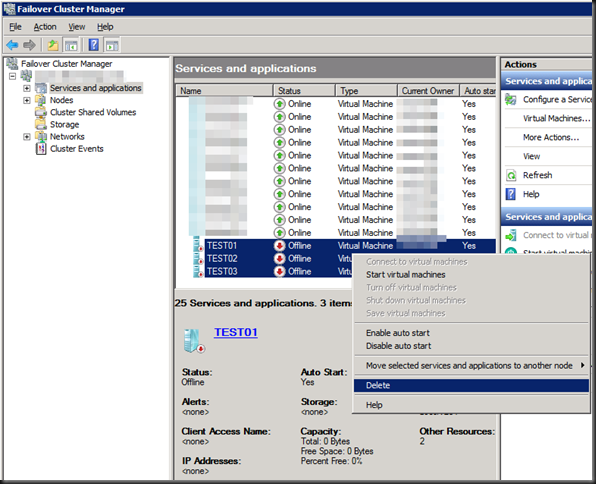The width and height of the screenshot is (596, 484).
Task: Open the View menu
Action: [x=77, y=27]
